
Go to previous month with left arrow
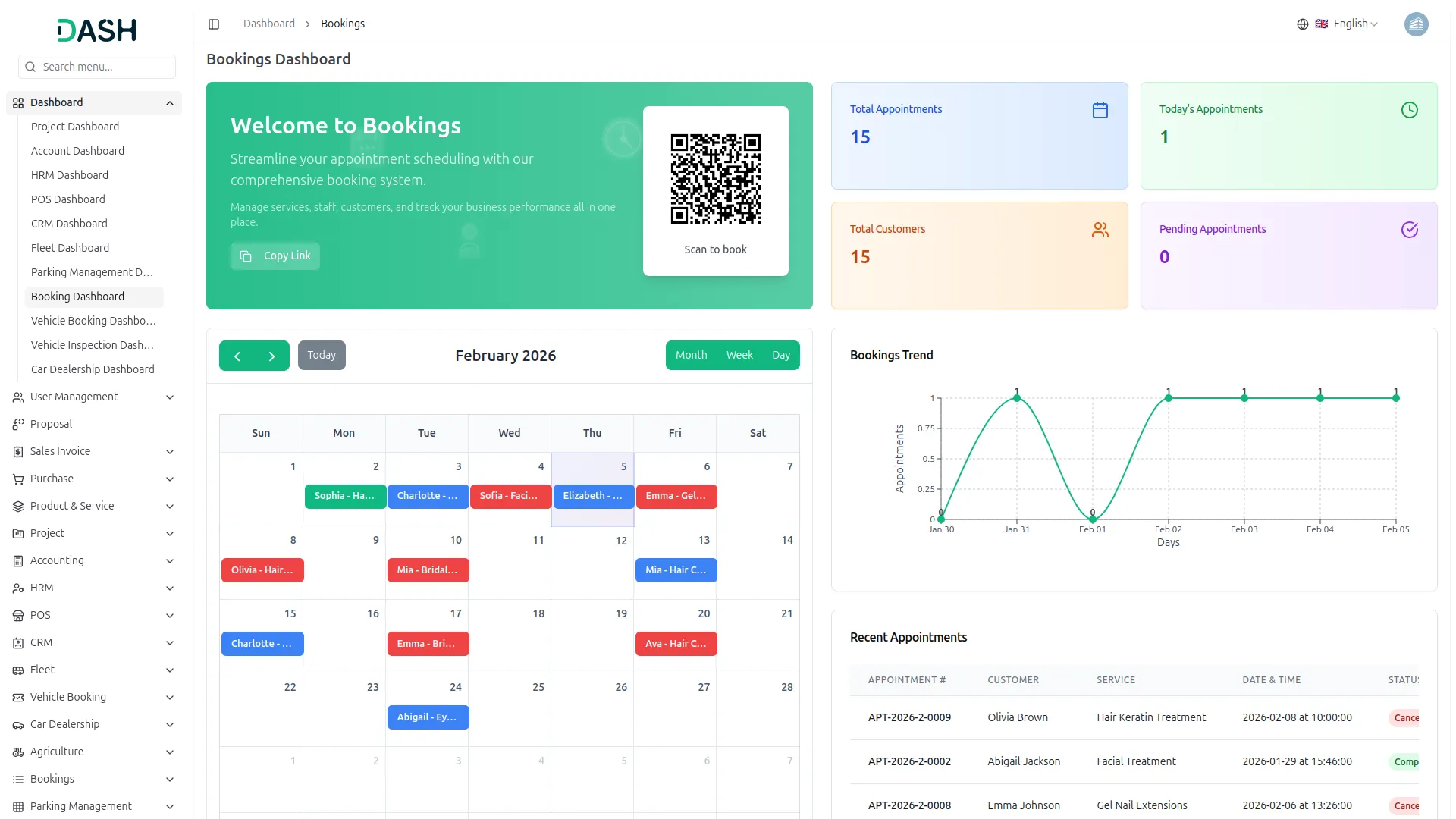coord(237,356)
